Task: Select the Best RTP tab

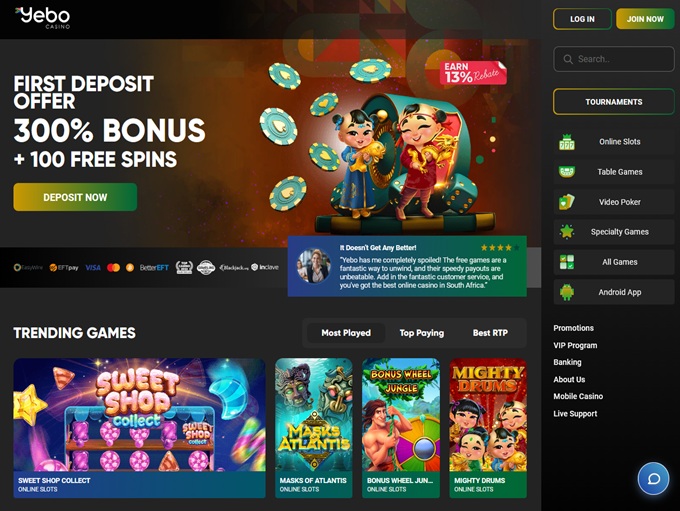Action: click(x=490, y=333)
